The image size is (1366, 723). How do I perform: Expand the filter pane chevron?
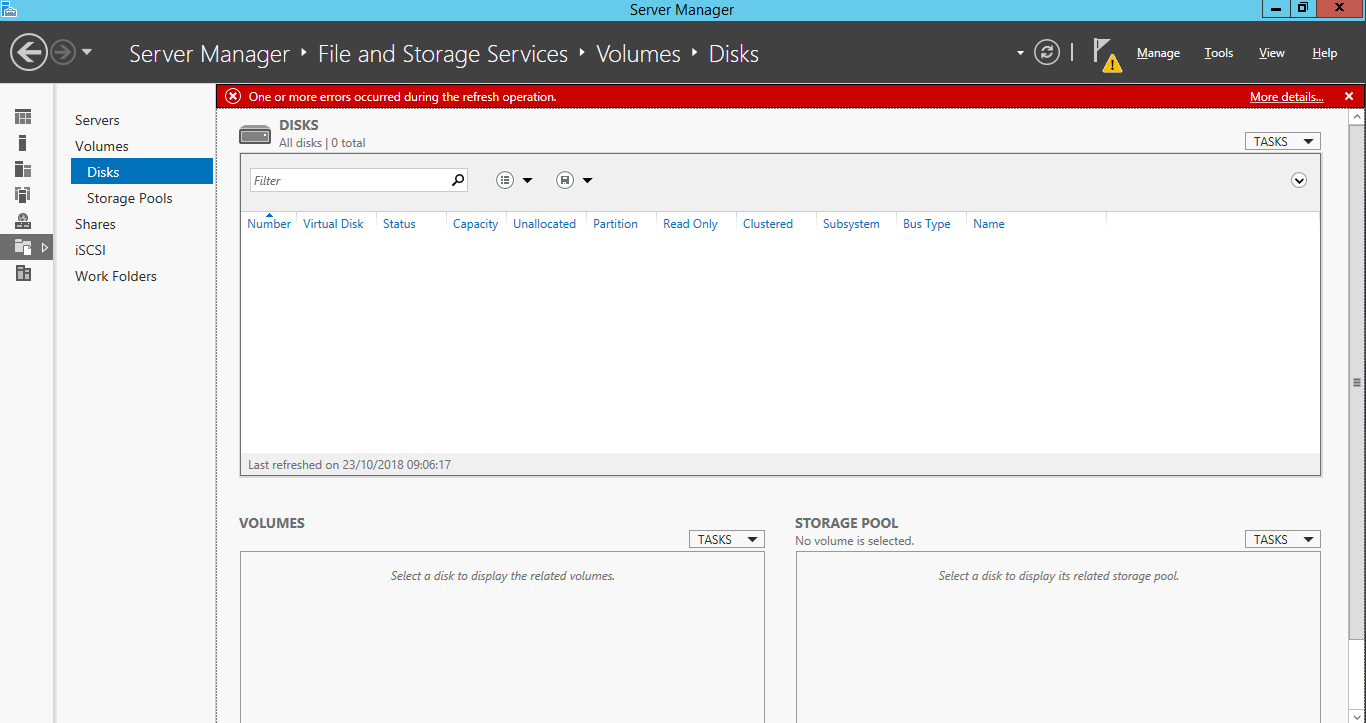coord(1299,180)
